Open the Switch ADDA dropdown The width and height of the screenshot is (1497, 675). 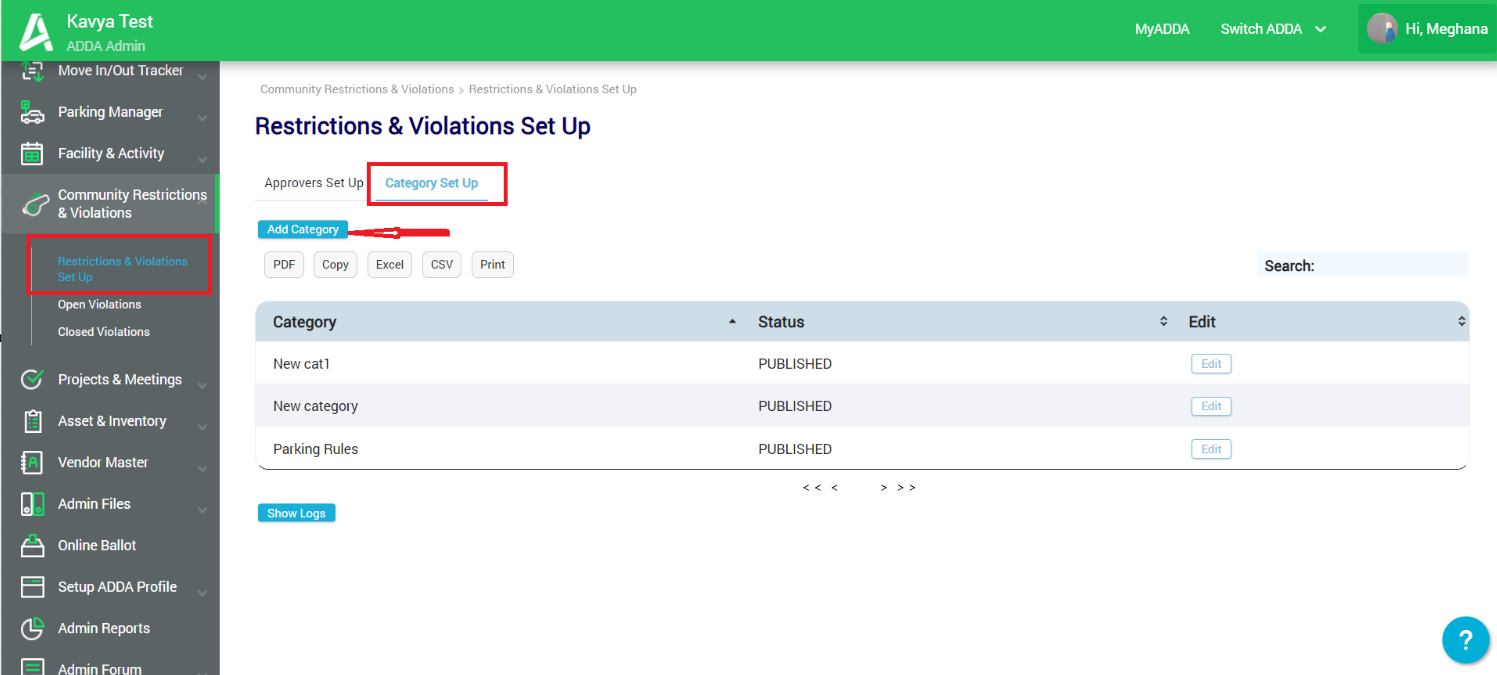tap(1273, 29)
